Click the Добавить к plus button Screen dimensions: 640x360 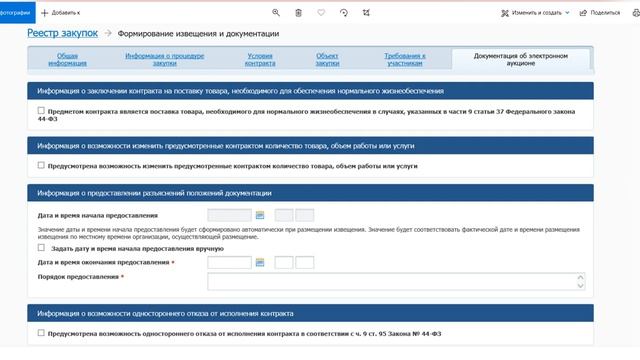60,13
